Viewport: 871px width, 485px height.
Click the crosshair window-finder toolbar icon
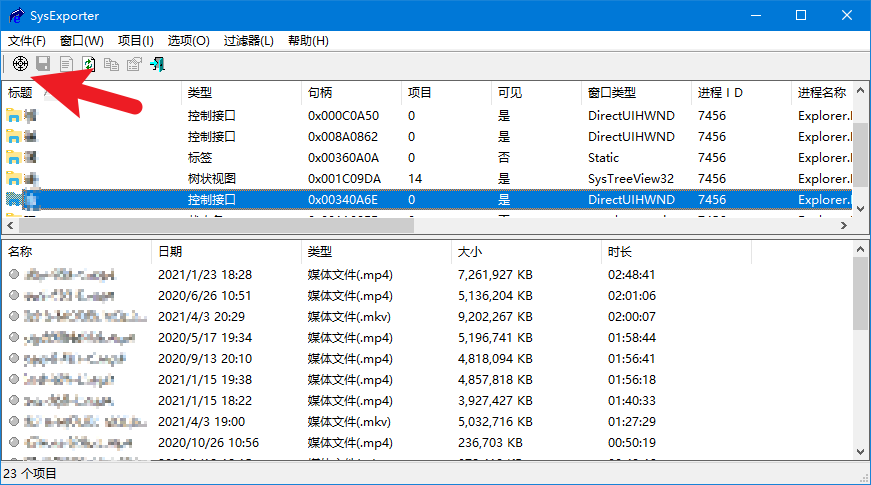coord(20,64)
